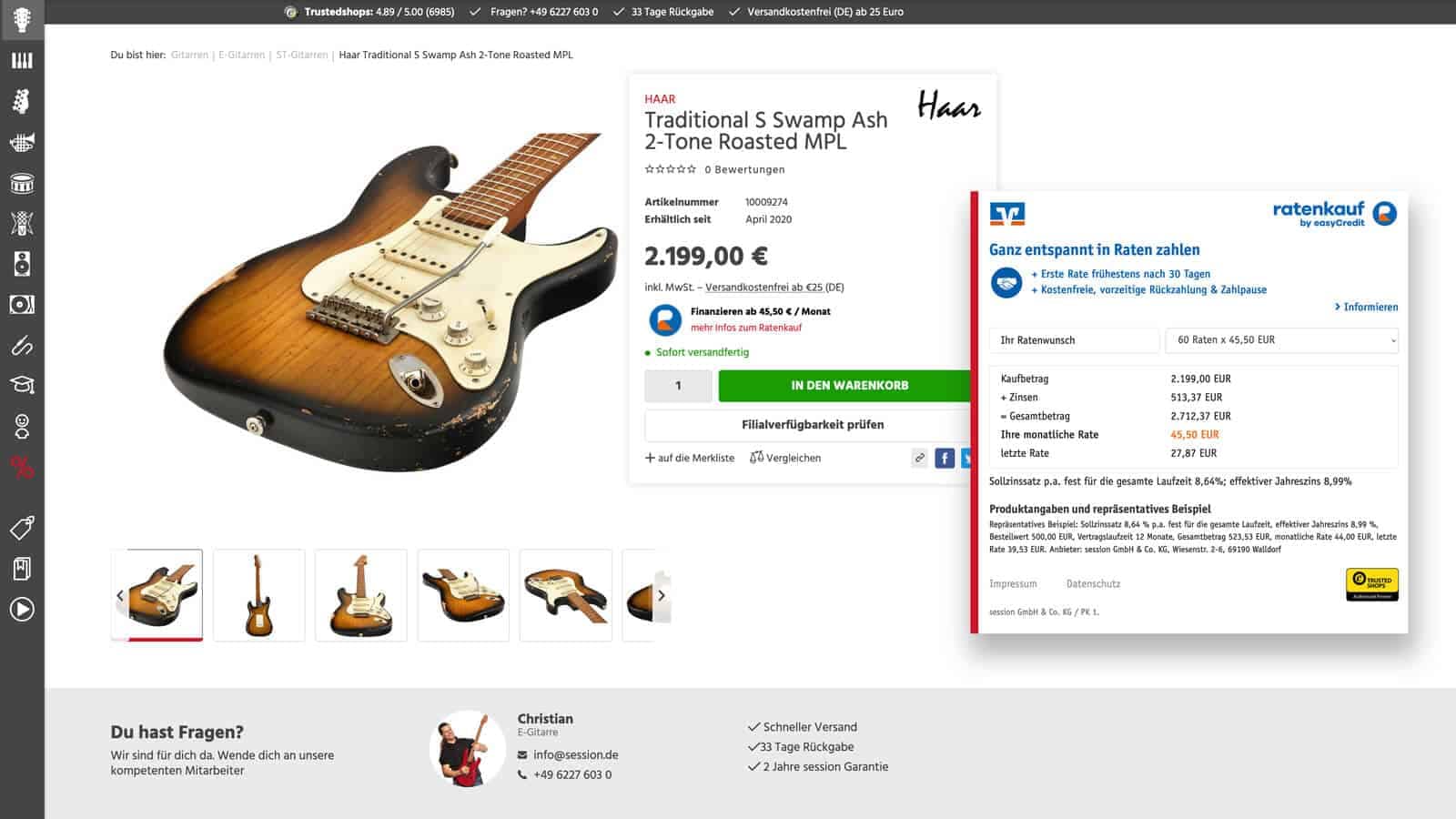The height and width of the screenshot is (819, 1456).
Task: Copy the product link via chain icon
Action: 919,458
